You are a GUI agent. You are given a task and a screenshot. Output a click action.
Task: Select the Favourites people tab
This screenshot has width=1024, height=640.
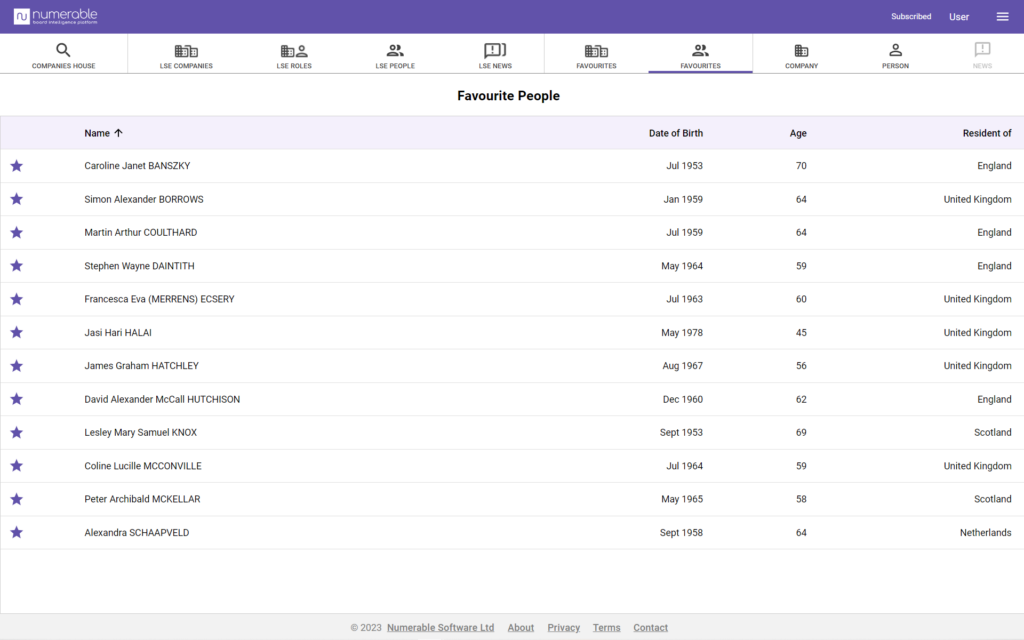point(700,55)
